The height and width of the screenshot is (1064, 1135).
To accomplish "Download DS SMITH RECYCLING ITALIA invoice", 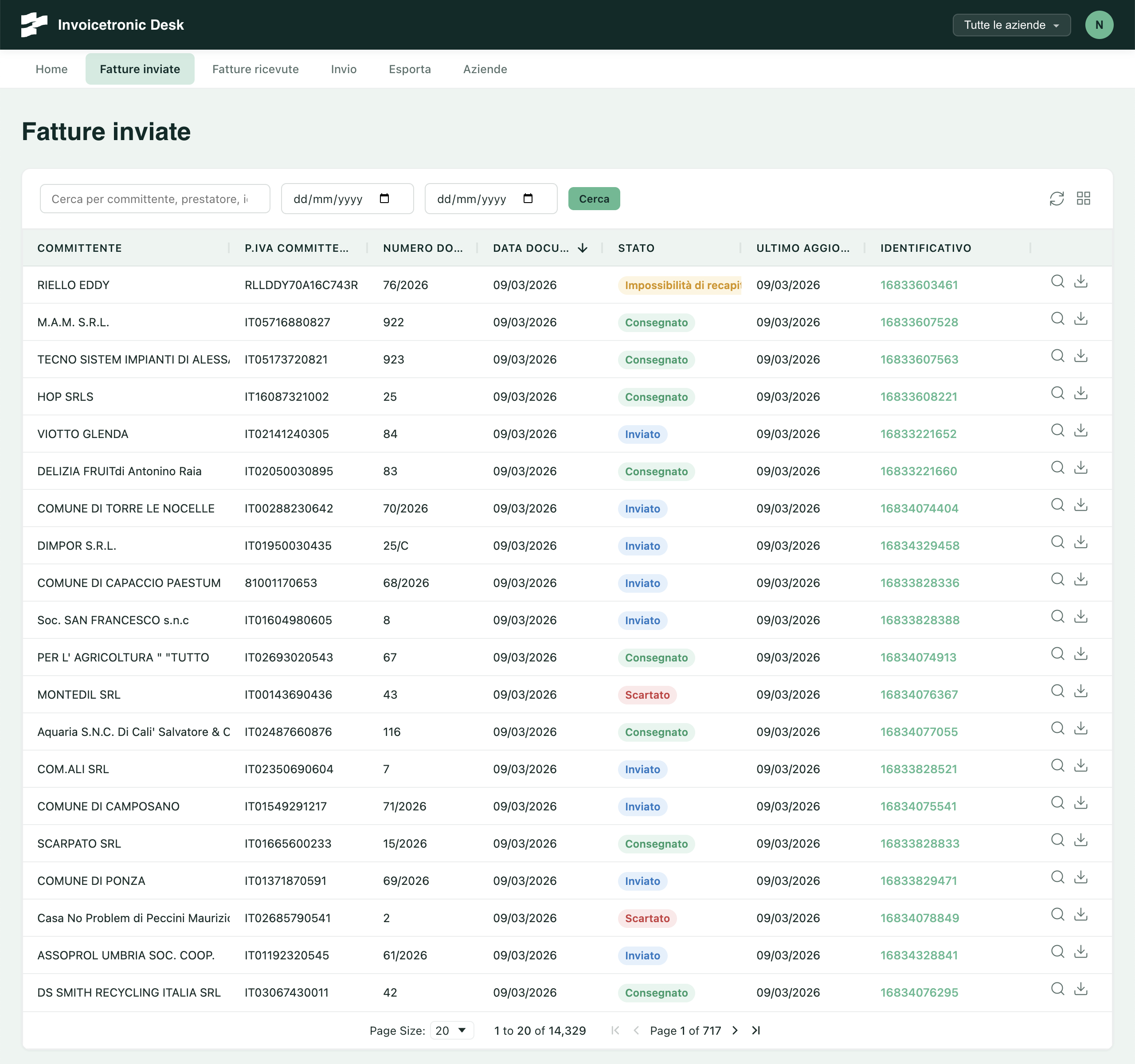I will tap(1081, 989).
